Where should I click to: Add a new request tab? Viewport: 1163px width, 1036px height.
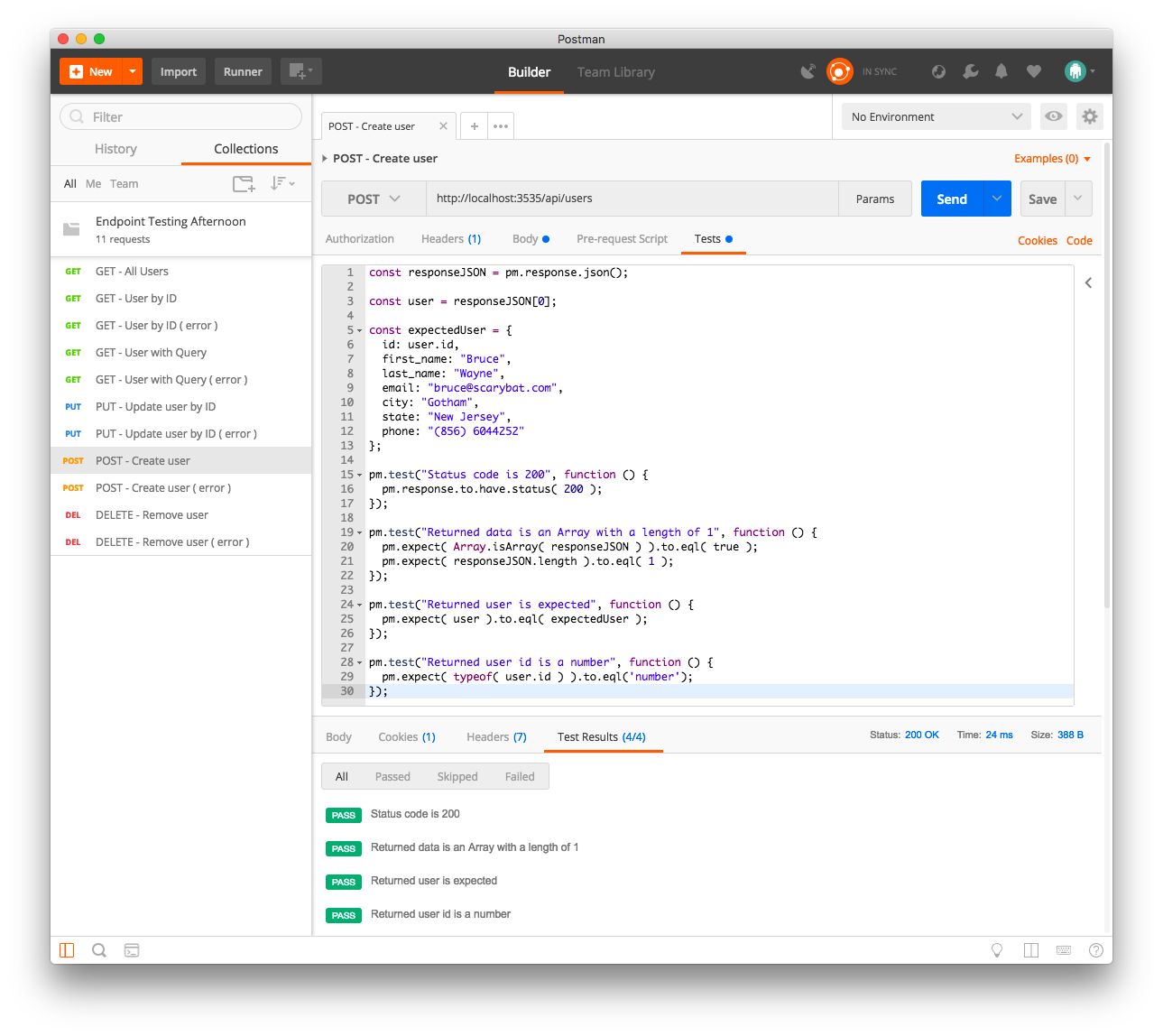tap(474, 126)
